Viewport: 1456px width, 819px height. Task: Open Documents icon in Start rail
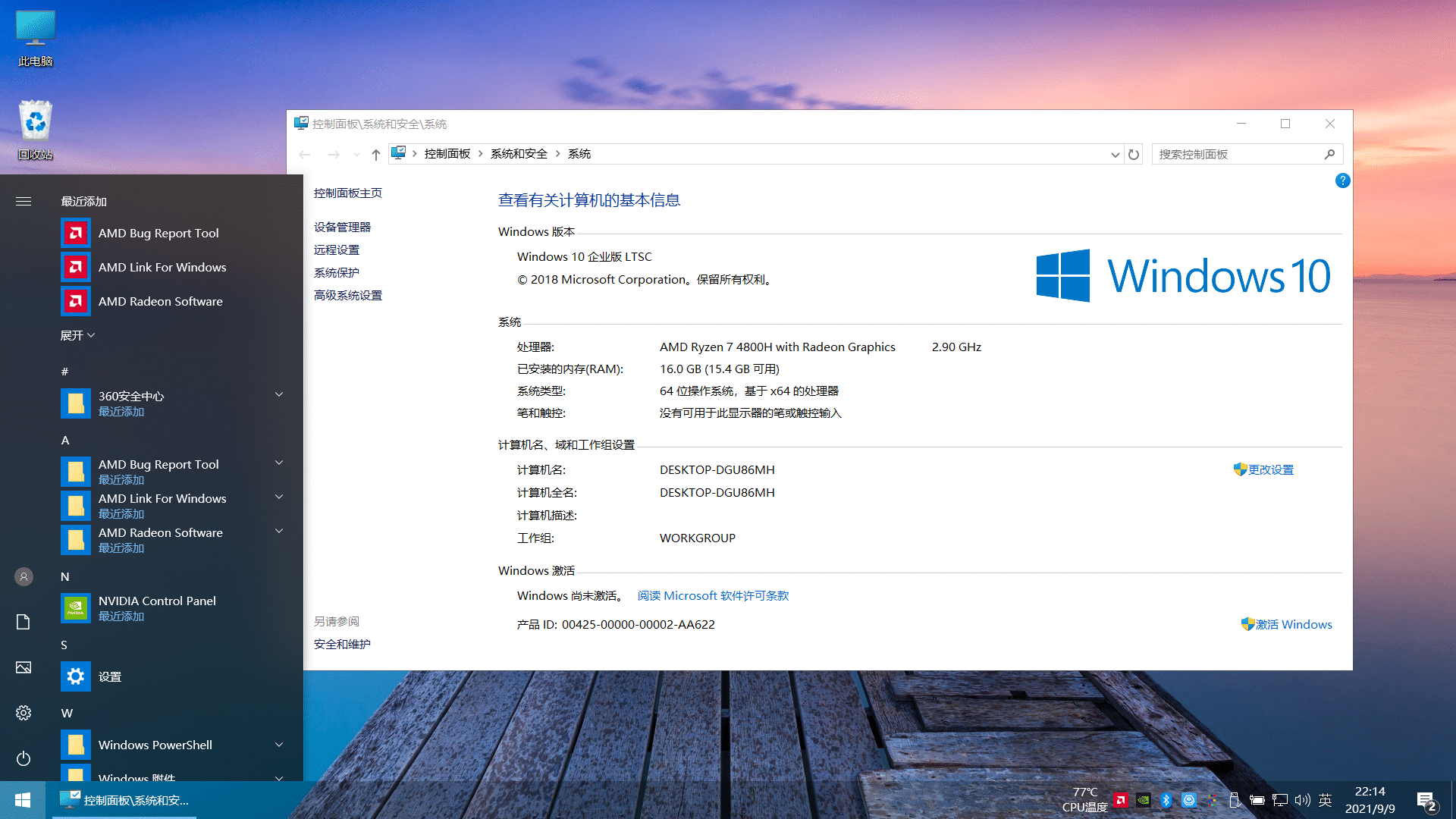[24, 622]
